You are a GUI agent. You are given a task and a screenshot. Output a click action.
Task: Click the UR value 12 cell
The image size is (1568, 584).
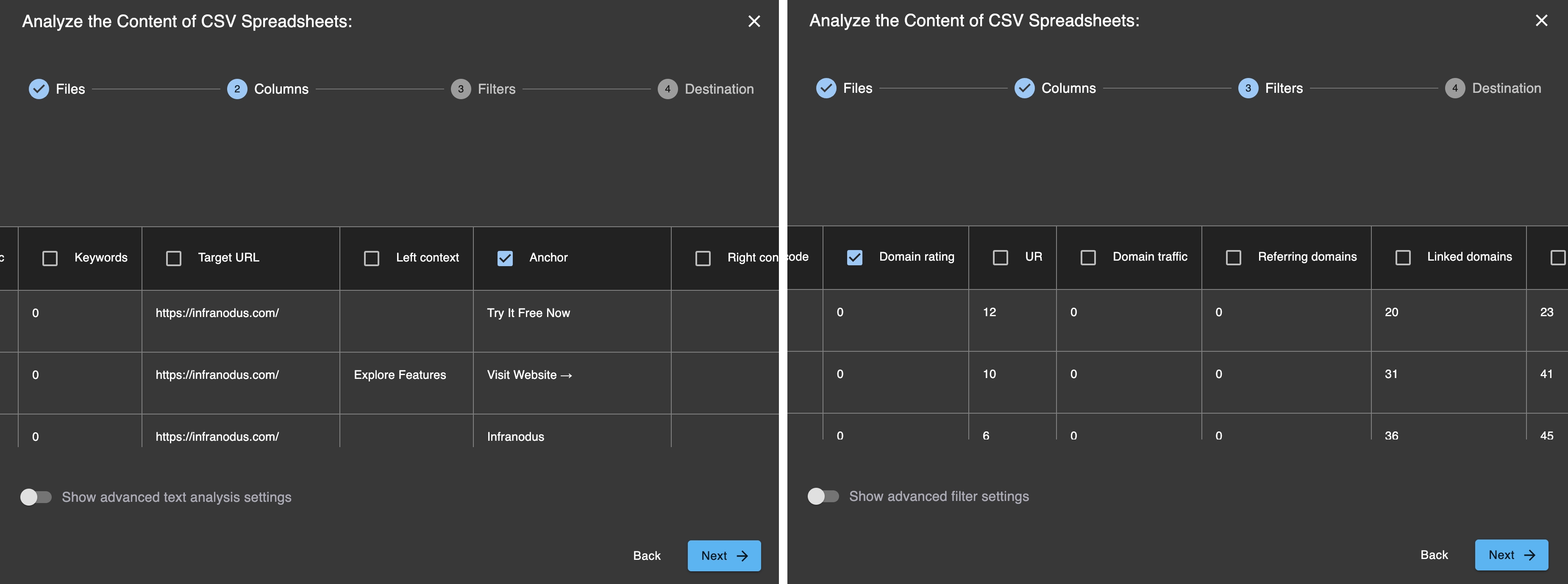point(1012,320)
